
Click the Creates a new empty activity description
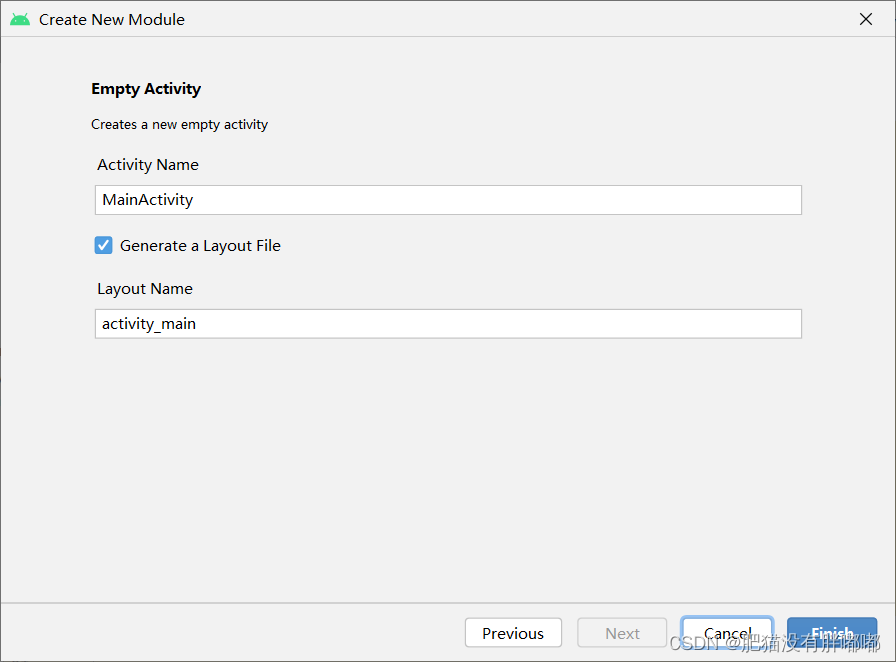179,124
